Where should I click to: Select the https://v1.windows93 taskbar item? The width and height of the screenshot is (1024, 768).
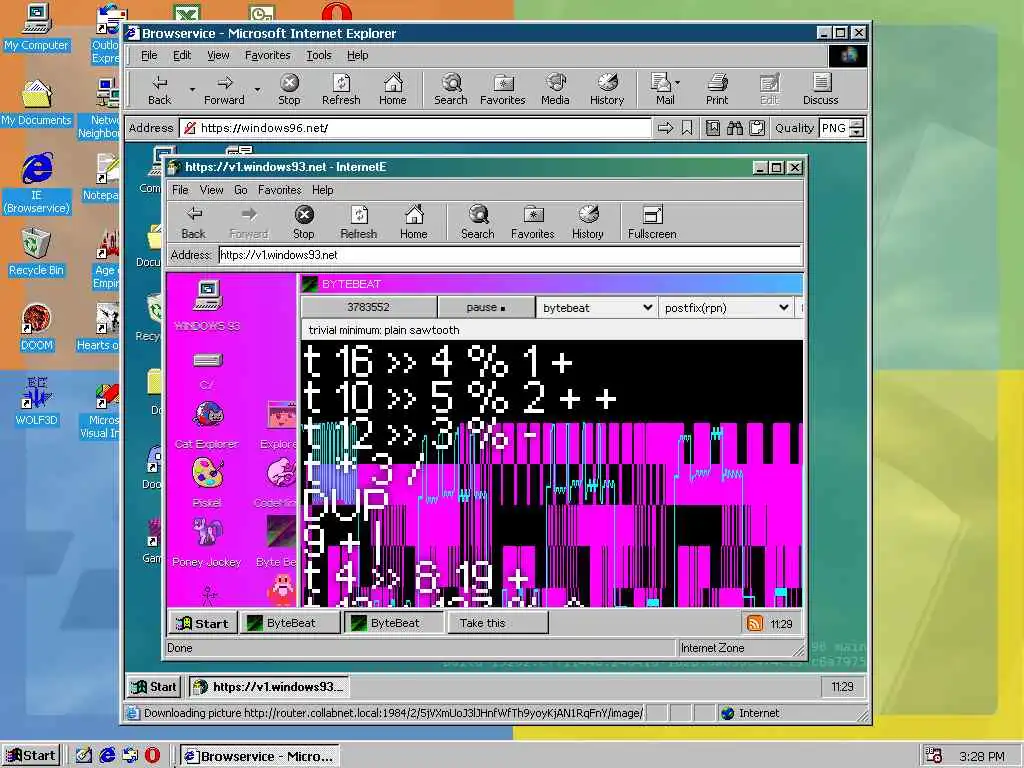[269, 687]
